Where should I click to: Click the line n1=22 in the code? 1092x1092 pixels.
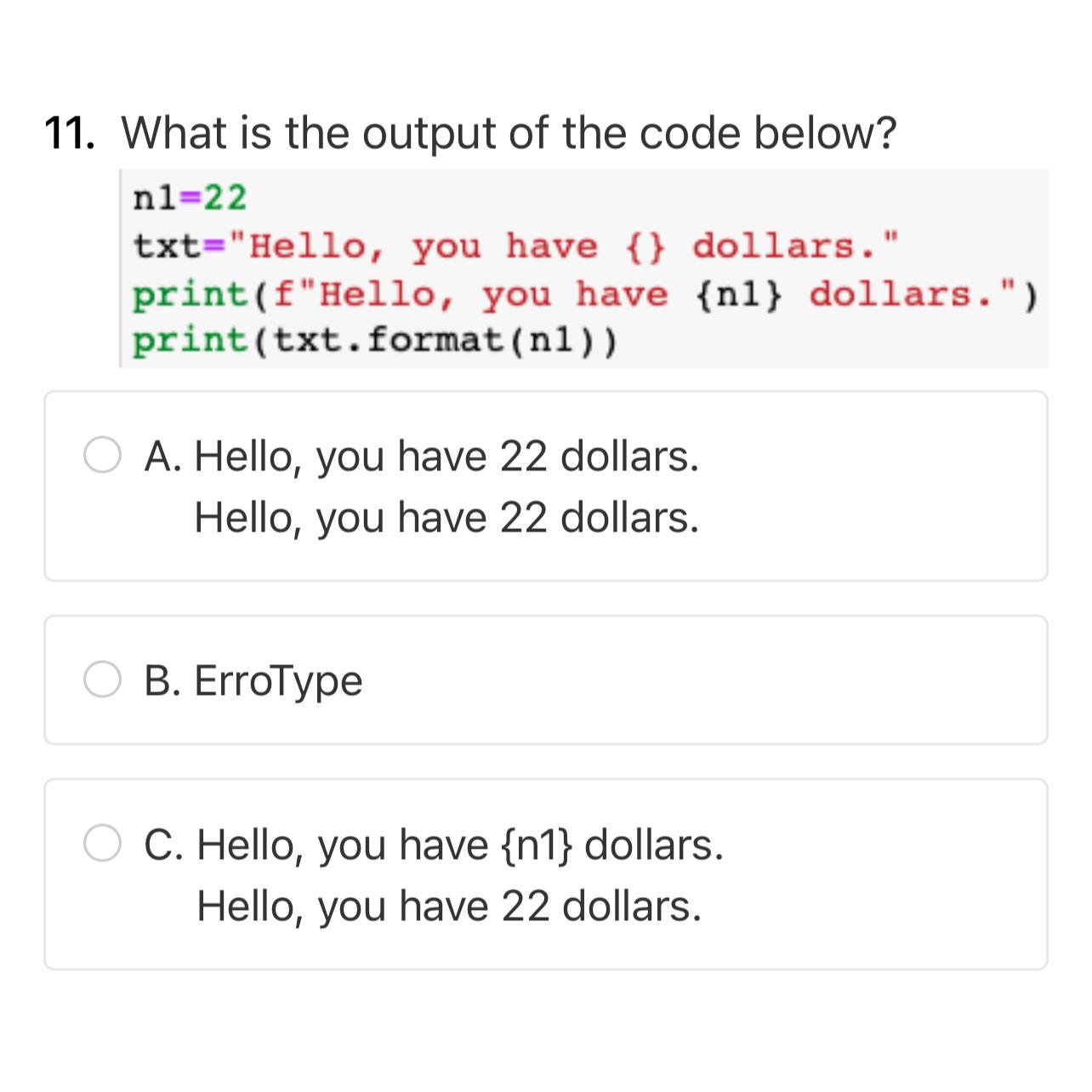[x=189, y=196]
